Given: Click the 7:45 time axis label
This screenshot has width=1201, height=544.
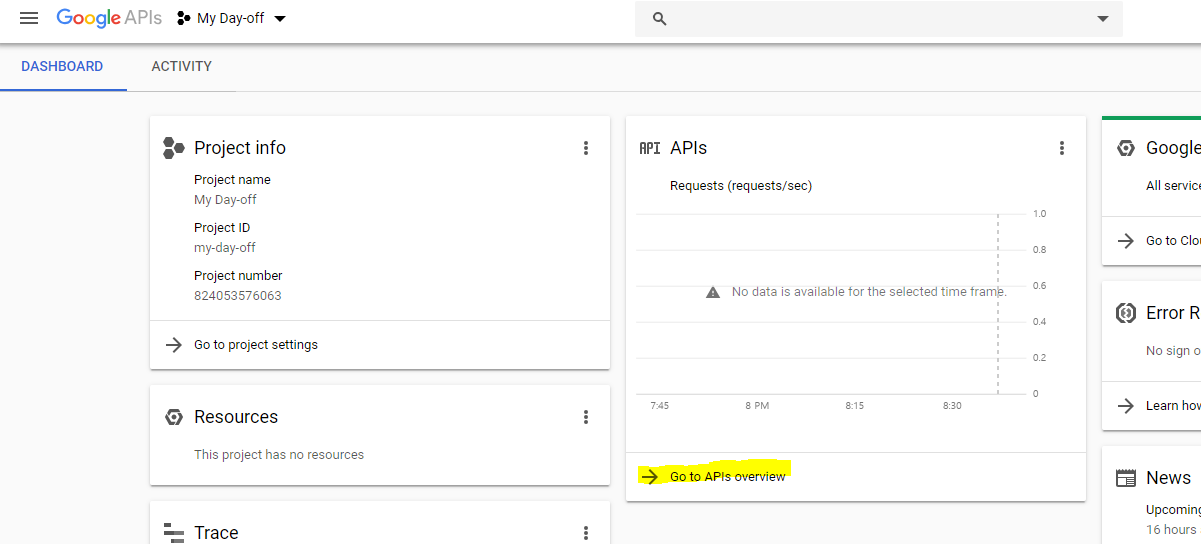Looking at the screenshot, I should 659,406.
